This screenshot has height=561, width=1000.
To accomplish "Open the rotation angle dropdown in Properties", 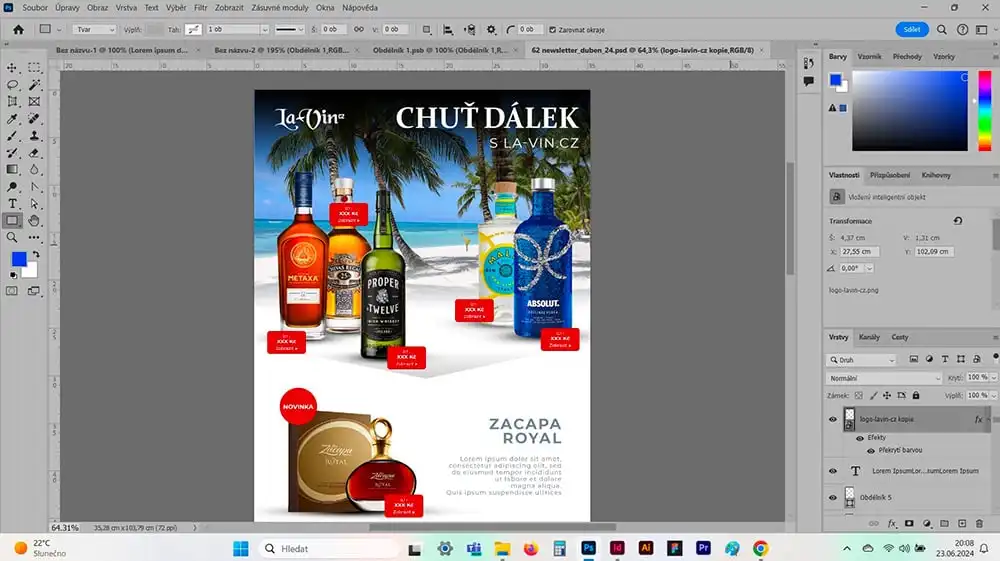I will [x=869, y=268].
